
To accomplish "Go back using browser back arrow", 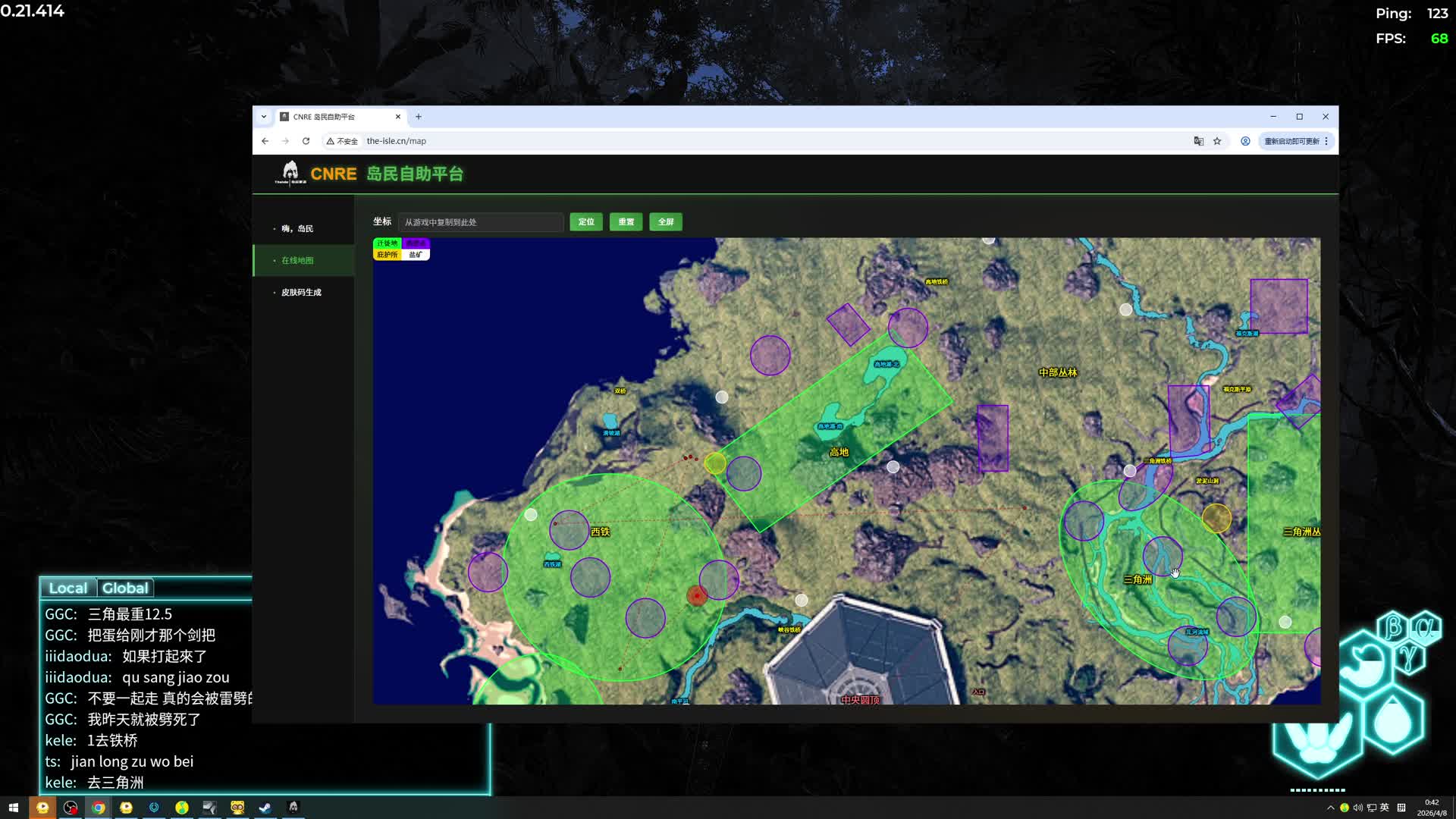I will [265, 141].
